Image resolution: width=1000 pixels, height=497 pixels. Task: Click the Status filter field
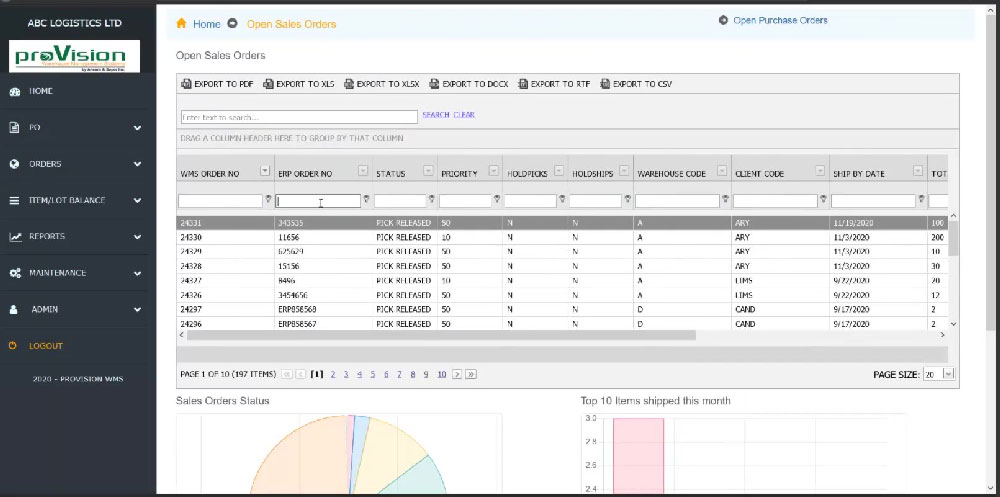coord(400,201)
